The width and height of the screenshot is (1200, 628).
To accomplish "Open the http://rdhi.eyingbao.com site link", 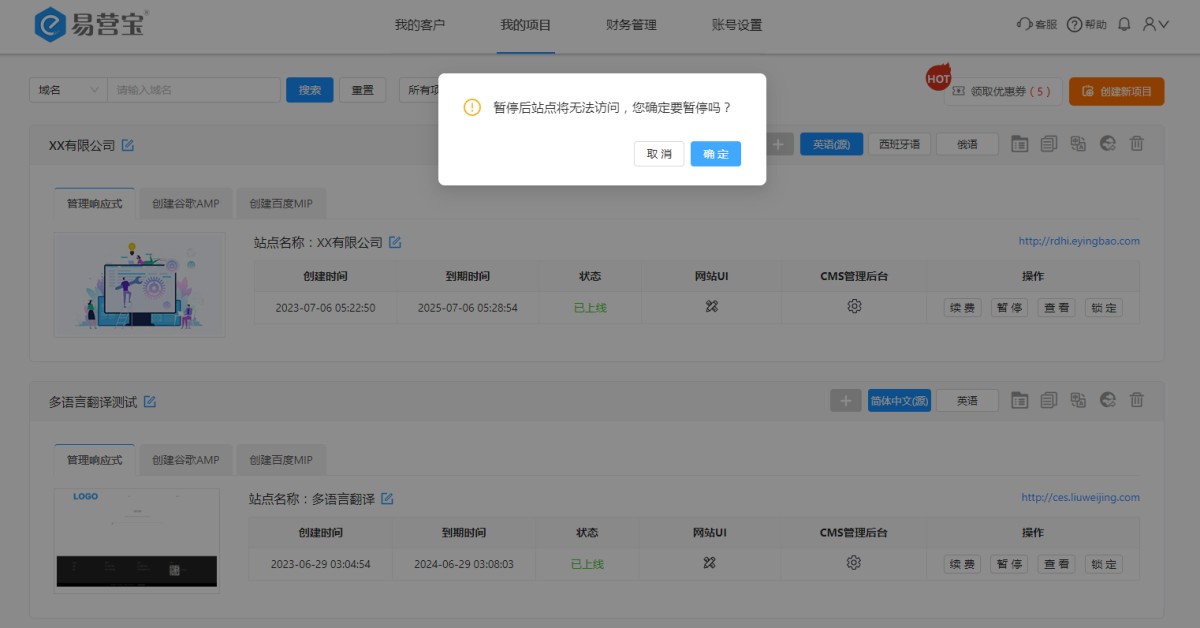I will (x=1078, y=241).
